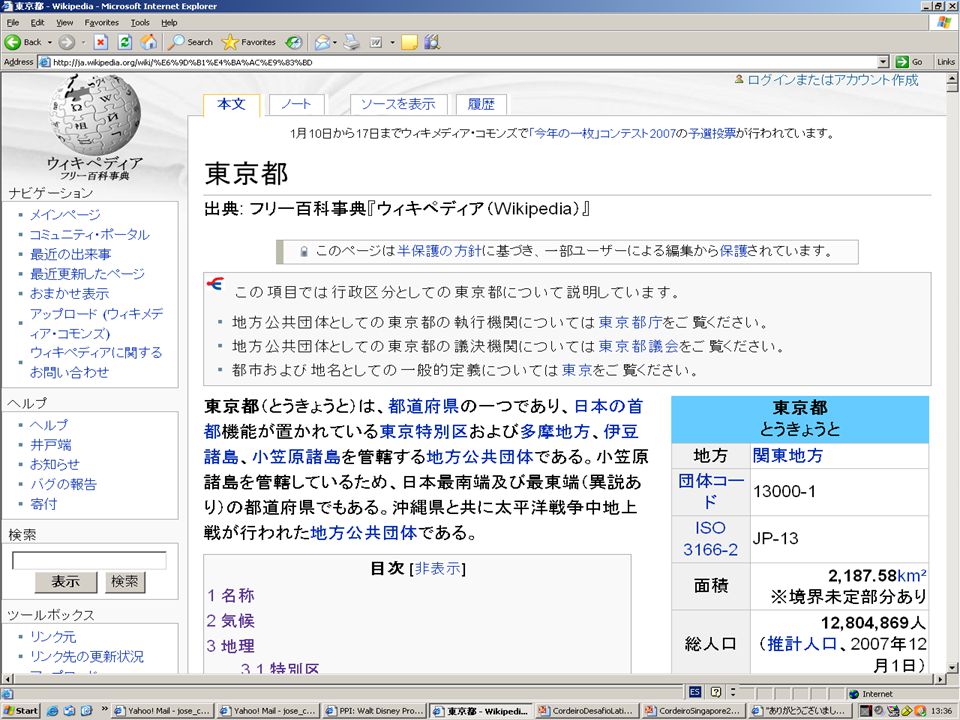Click the Edit with Word icon
Image resolution: width=960 pixels, height=720 pixels.
pos(376,42)
